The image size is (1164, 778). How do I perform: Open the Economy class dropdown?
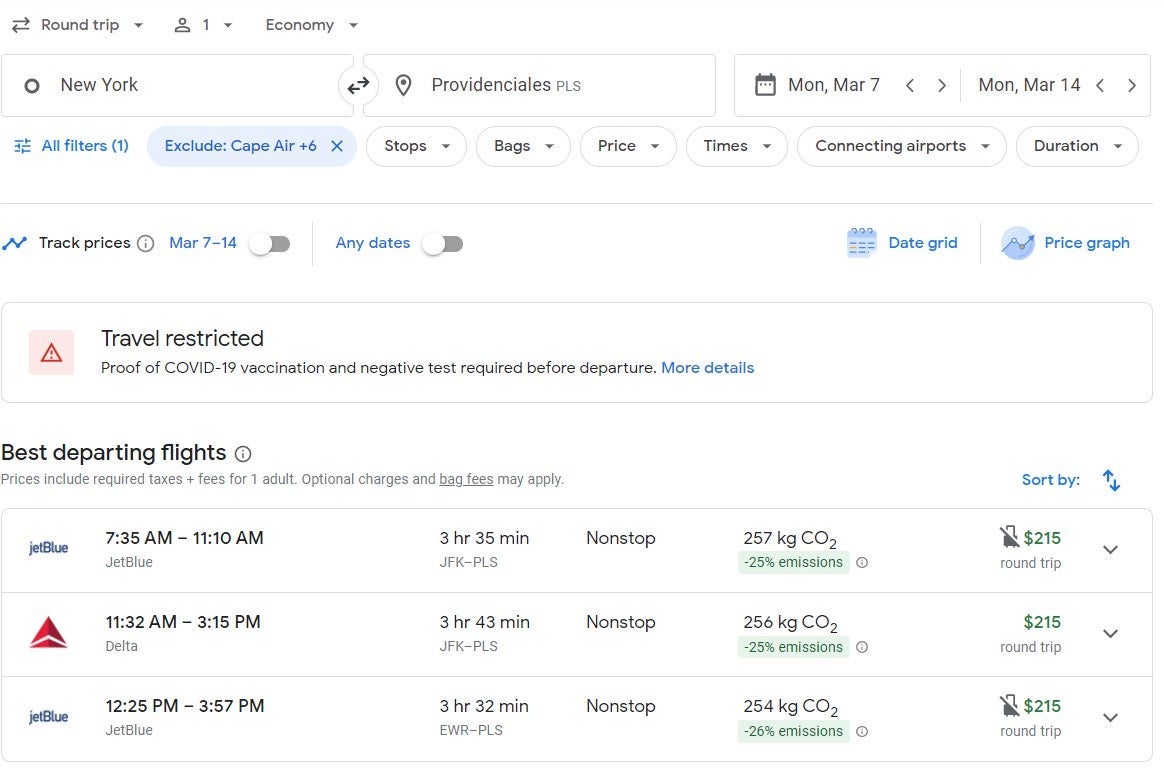tap(311, 25)
